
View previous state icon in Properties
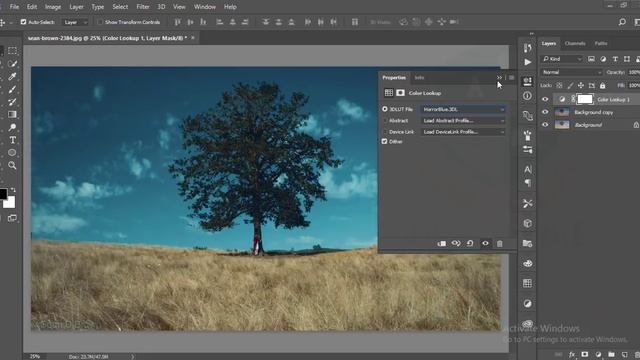(x=456, y=244)
